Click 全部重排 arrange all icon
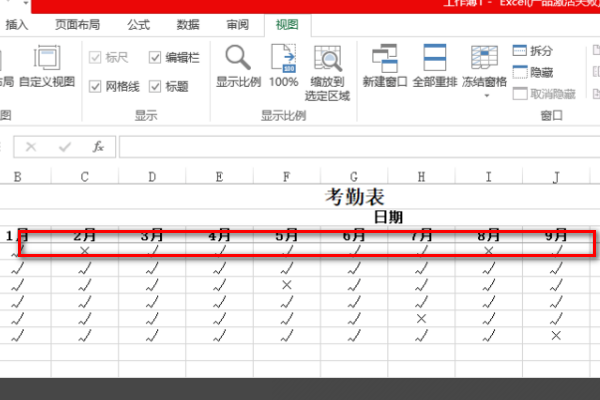Image resolution: width=600 pixels, height=400 pixels. 435,57
